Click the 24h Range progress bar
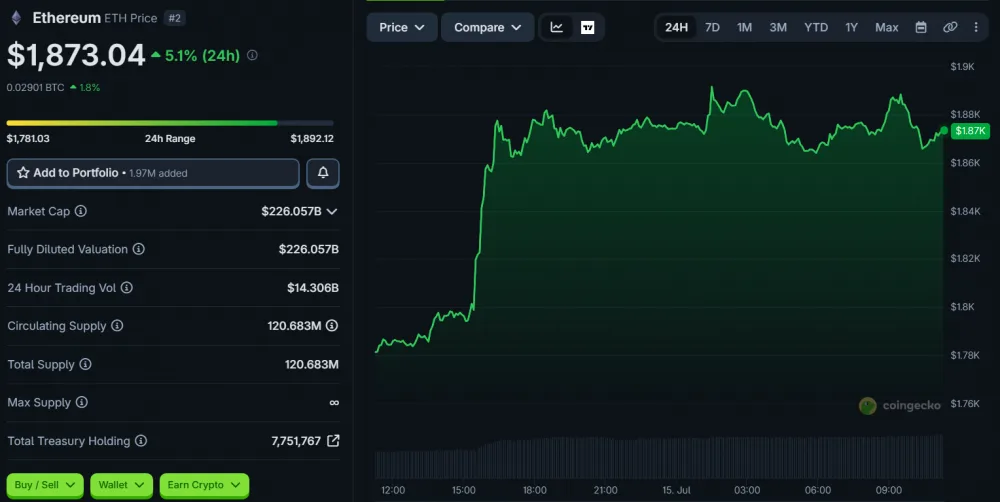This screenshot has height=502, width=1000. (x=170, y=123)
